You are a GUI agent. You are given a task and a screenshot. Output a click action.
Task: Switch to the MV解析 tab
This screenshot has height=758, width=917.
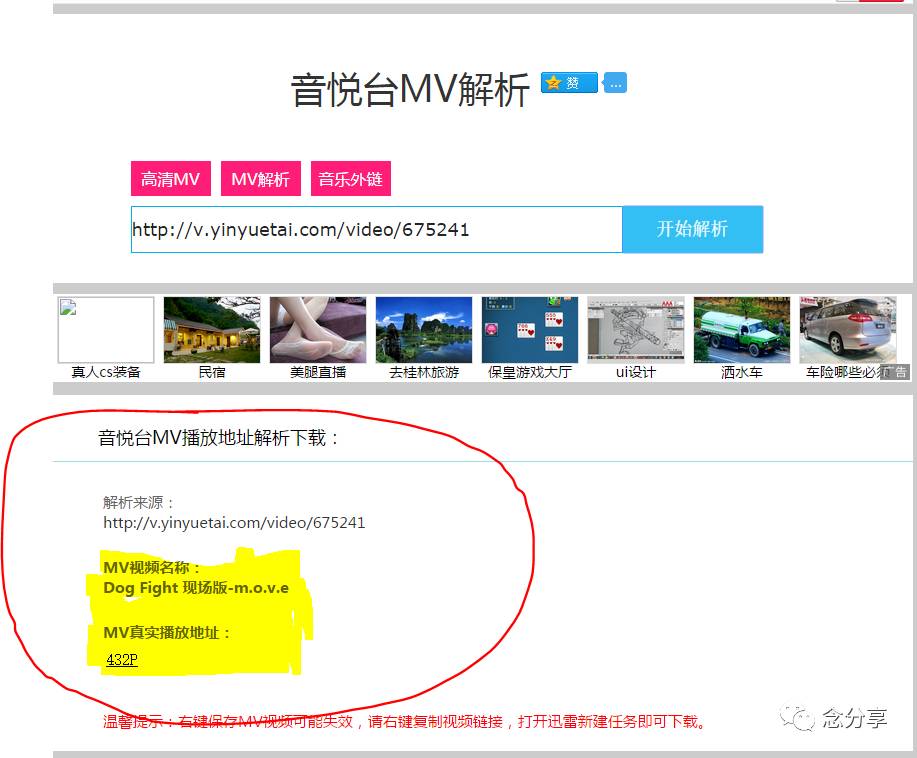(x=260, y=179)
